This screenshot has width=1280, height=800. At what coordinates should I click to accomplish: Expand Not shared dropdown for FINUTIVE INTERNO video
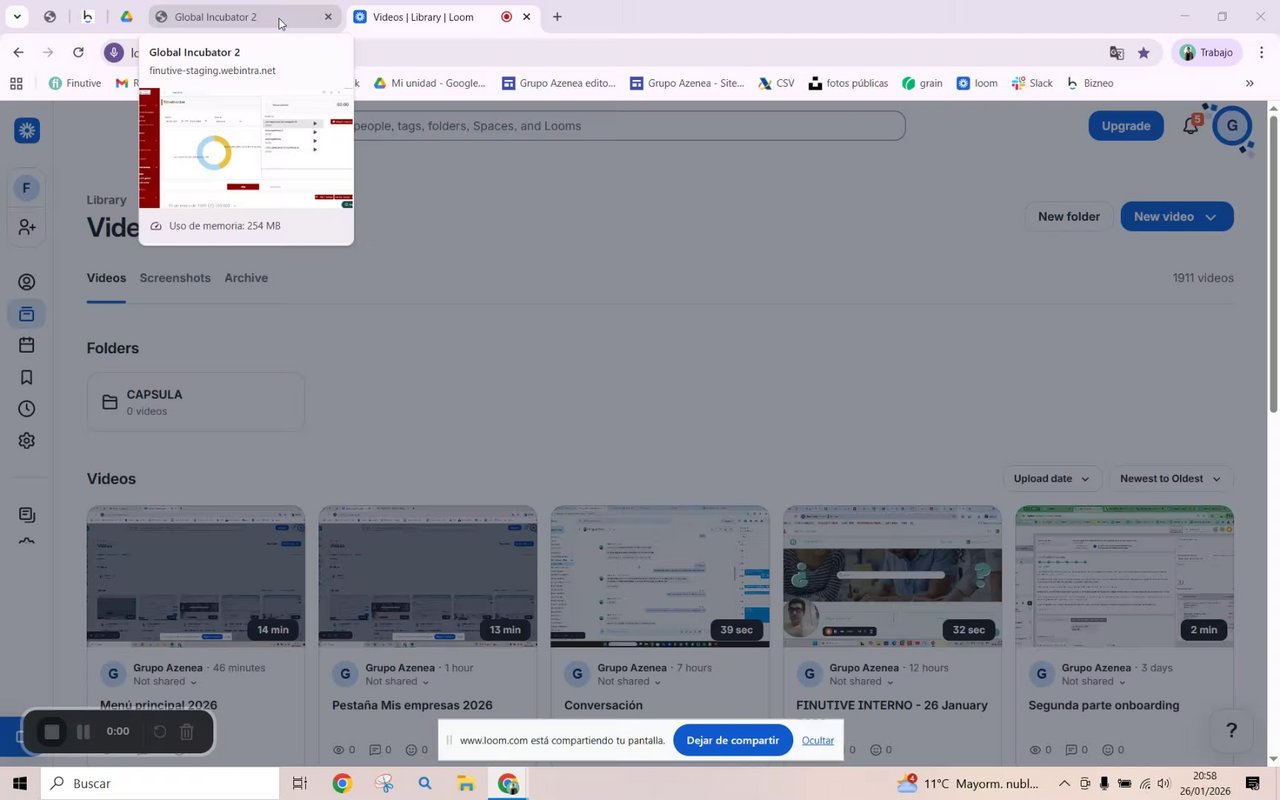point(861,682)
